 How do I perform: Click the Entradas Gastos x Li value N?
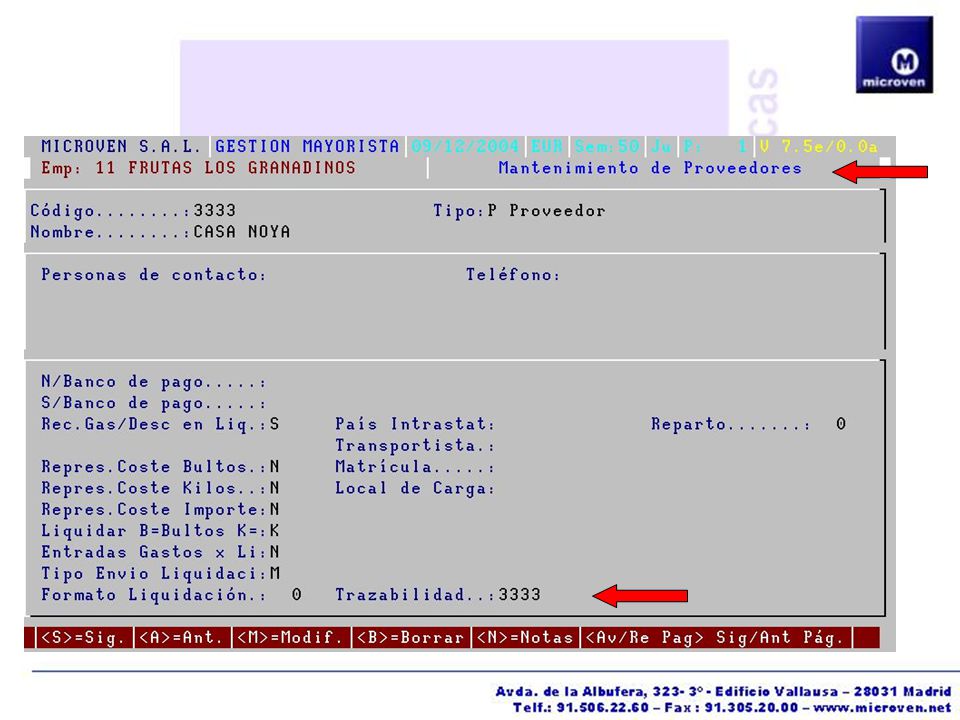pyautogui.click(x=275, y=552)
